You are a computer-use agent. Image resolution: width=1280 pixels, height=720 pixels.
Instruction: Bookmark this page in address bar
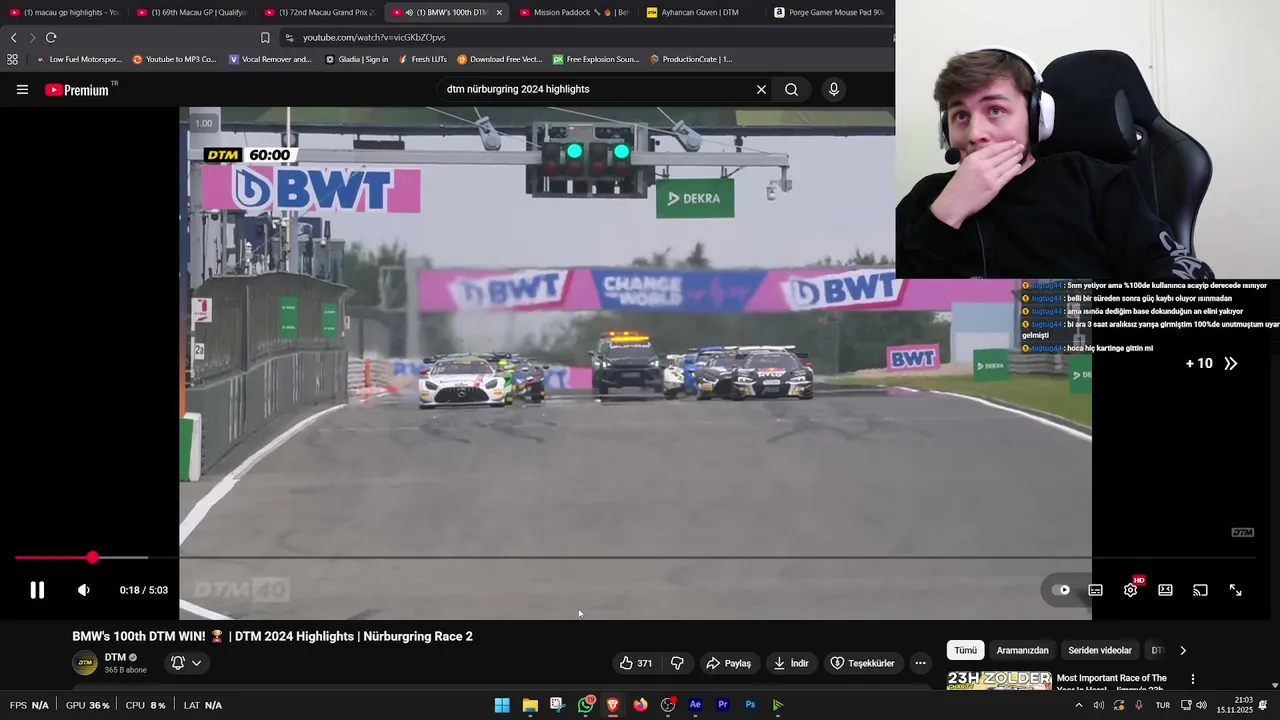pos(265,37)
